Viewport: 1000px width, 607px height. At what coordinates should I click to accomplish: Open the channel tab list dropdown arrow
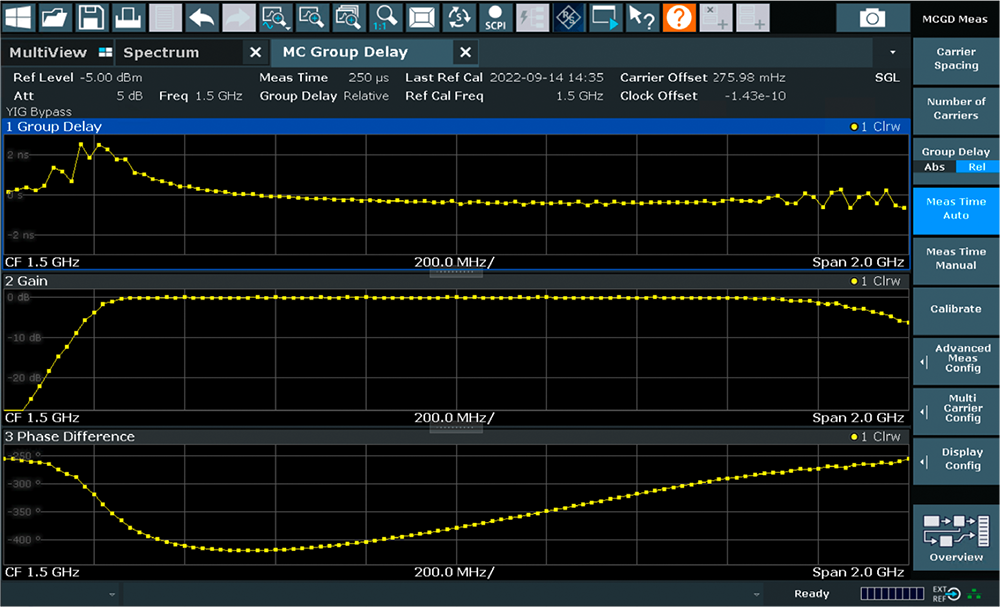click(x=892, y=52)
